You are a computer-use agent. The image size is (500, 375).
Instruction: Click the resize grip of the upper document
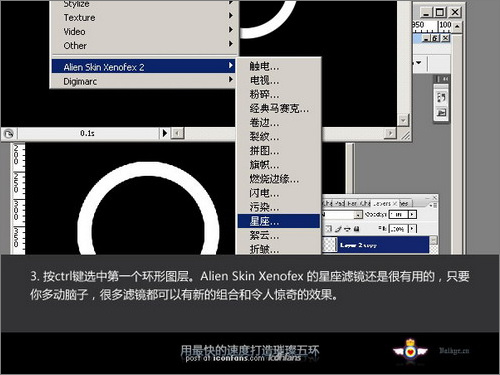(x=405, y=135)
